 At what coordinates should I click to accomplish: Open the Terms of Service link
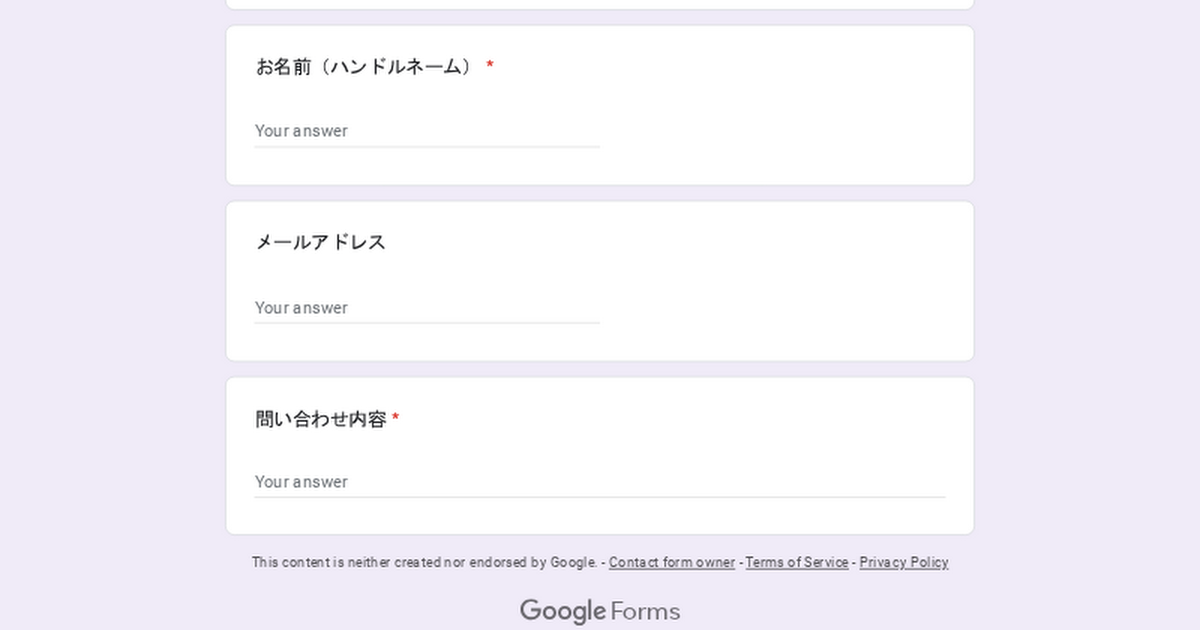click(797, 563)
